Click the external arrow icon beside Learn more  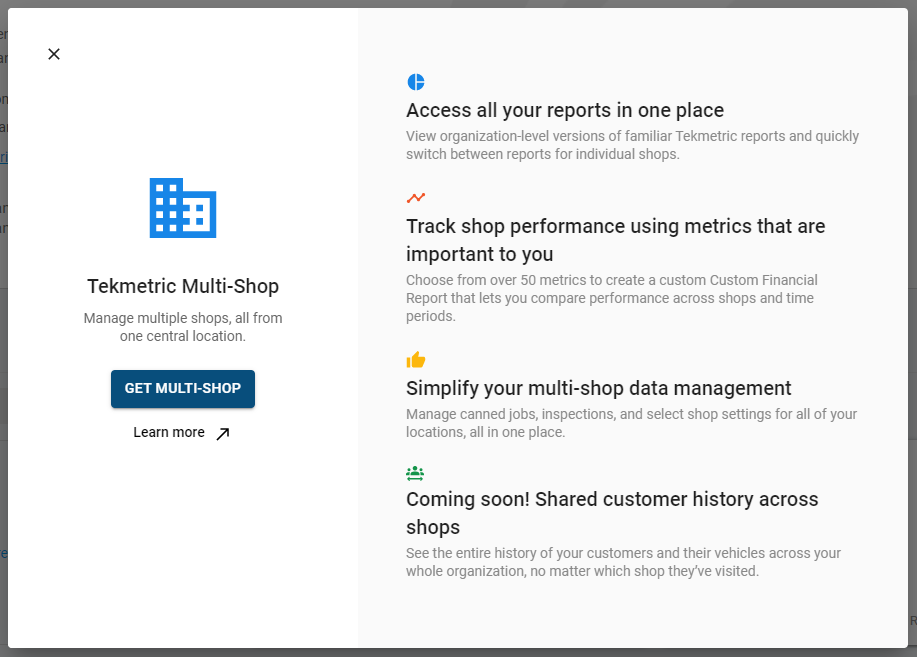[223, 434]
